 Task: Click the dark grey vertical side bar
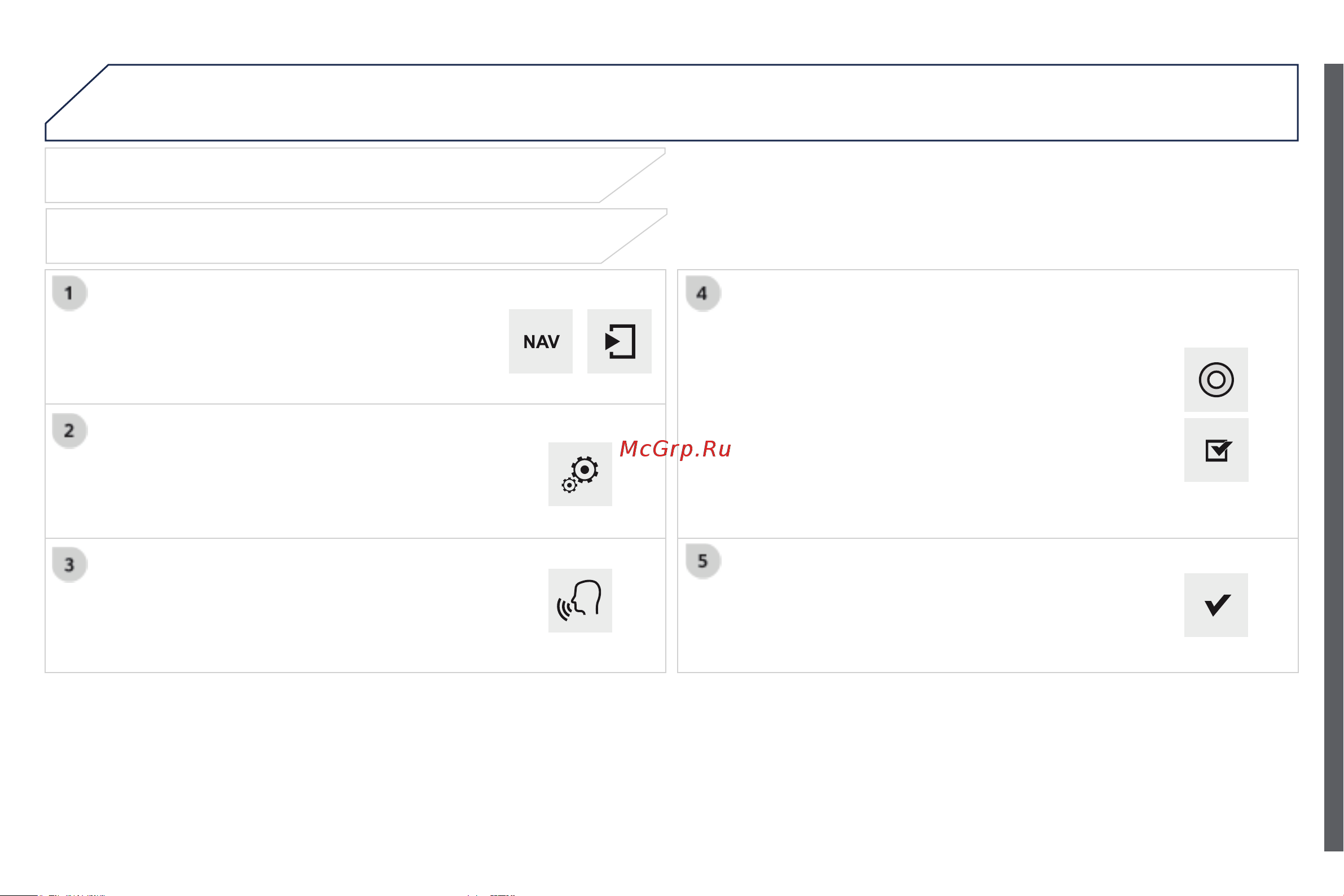coord(1333,457)
